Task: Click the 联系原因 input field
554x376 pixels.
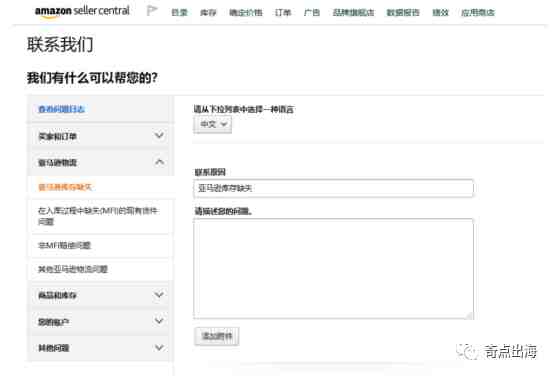Action: 333,188
